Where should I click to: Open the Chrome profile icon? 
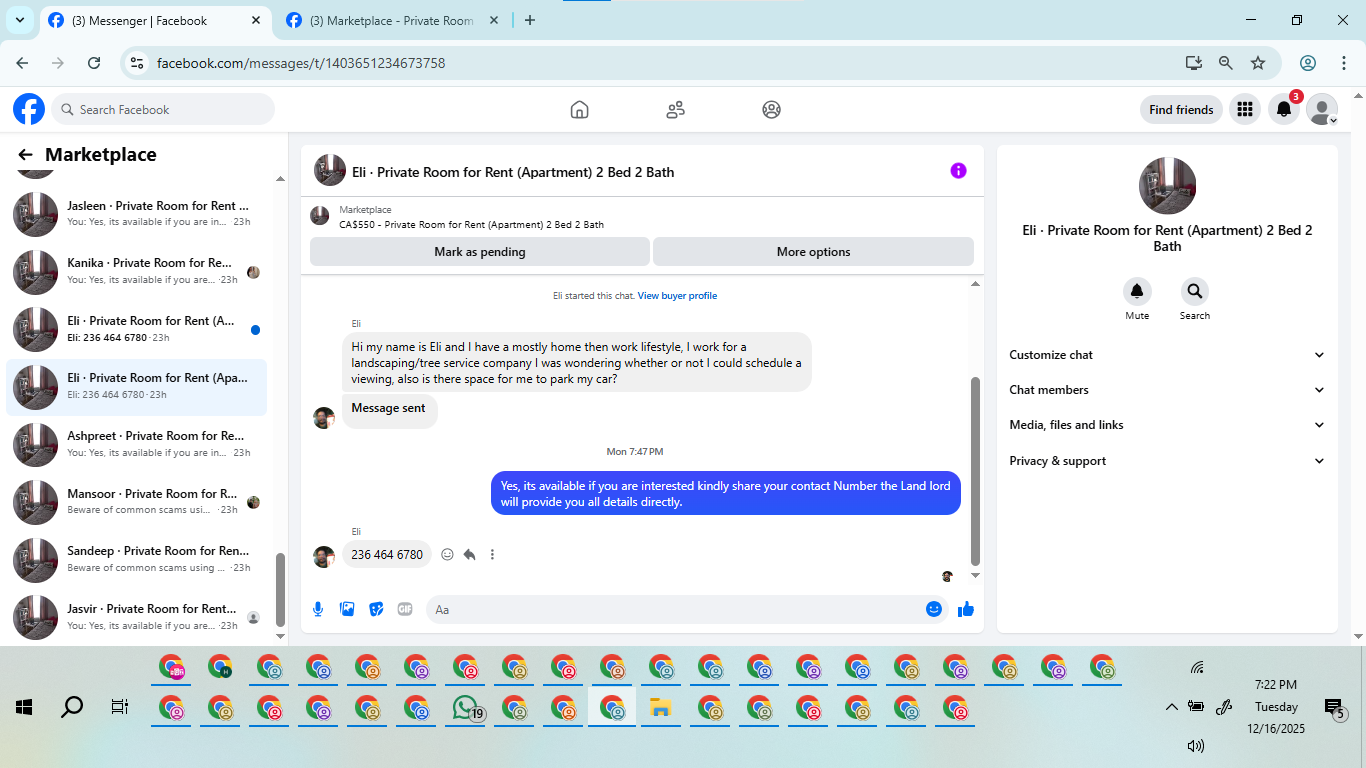[x=1308, y=63]
